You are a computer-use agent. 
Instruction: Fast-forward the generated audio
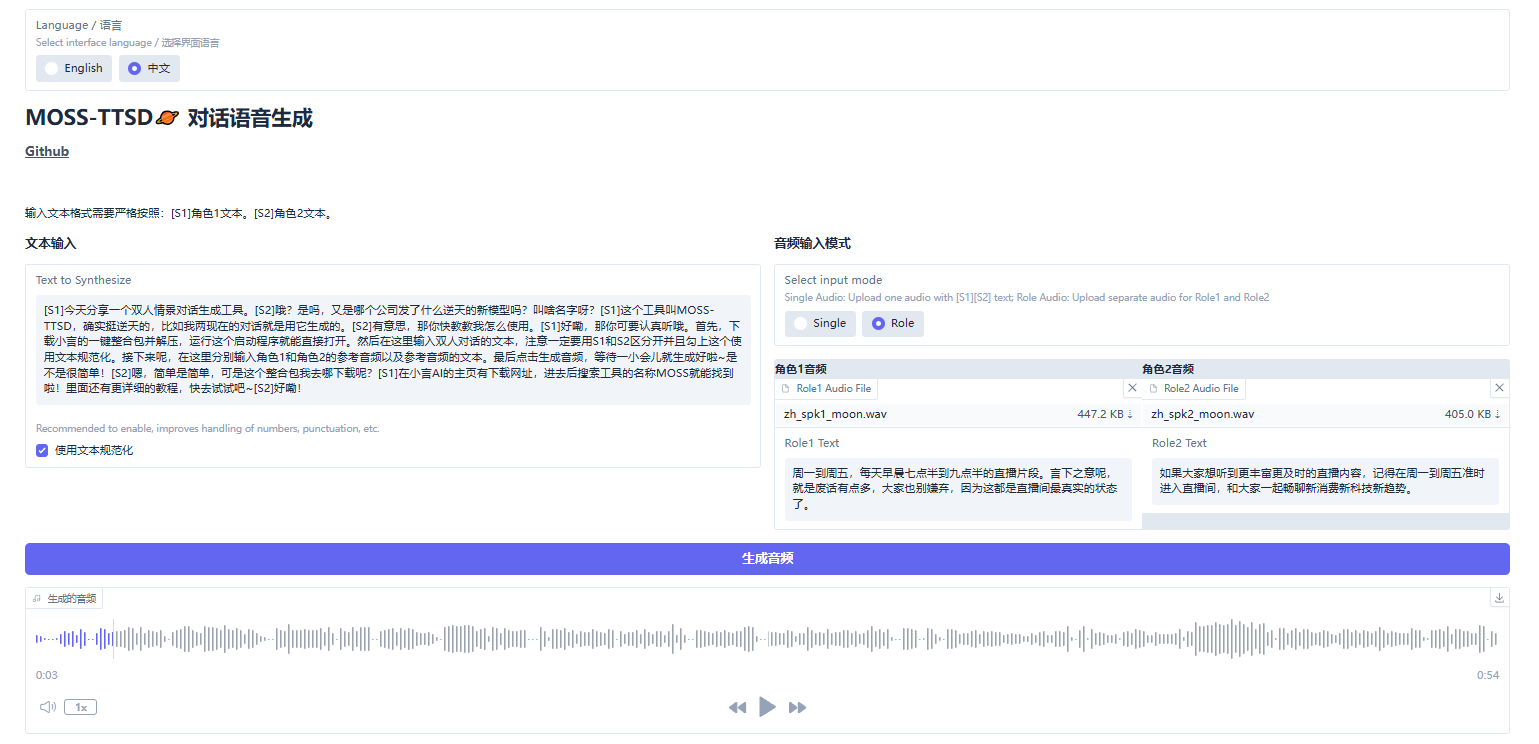pos(797,707)
